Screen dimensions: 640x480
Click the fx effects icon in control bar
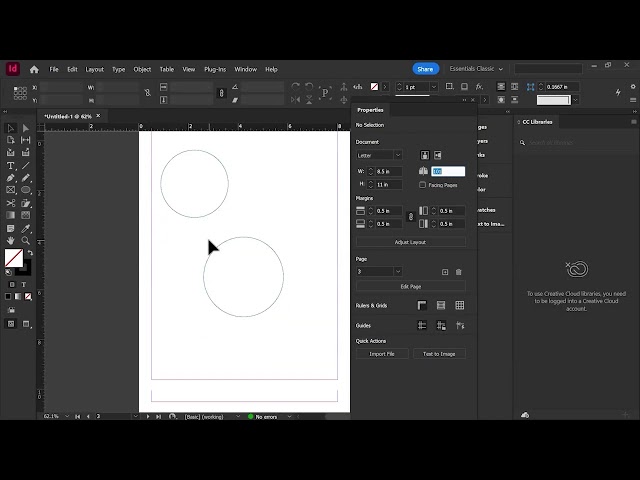479,87
